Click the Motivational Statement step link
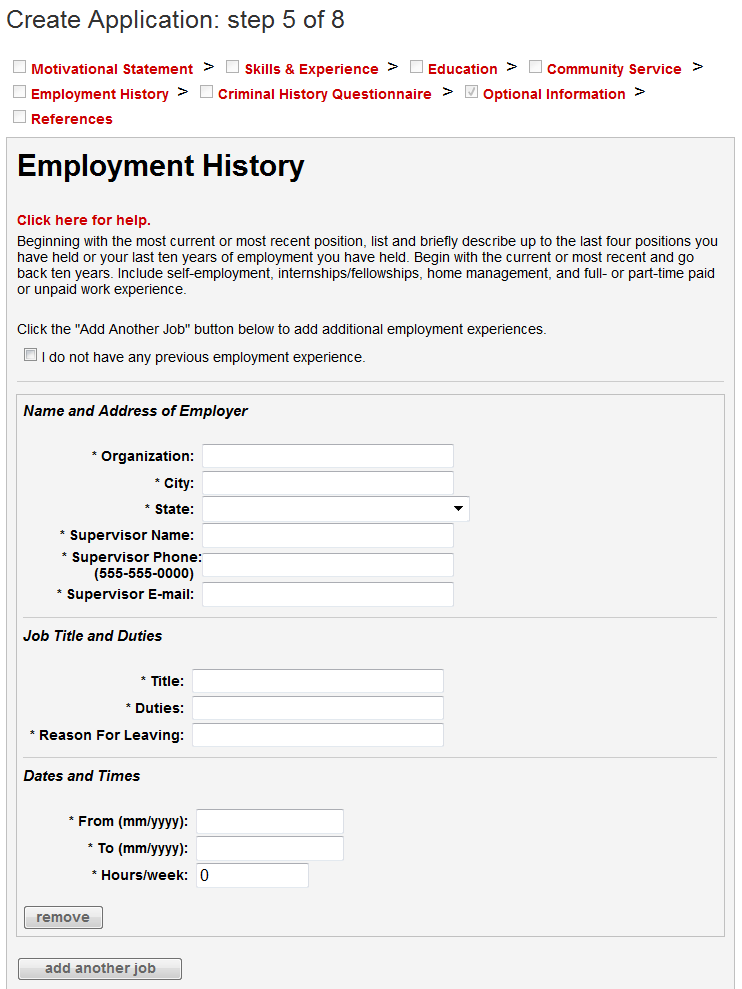Screen dimensions: 742x989 (x=112, y=69)
